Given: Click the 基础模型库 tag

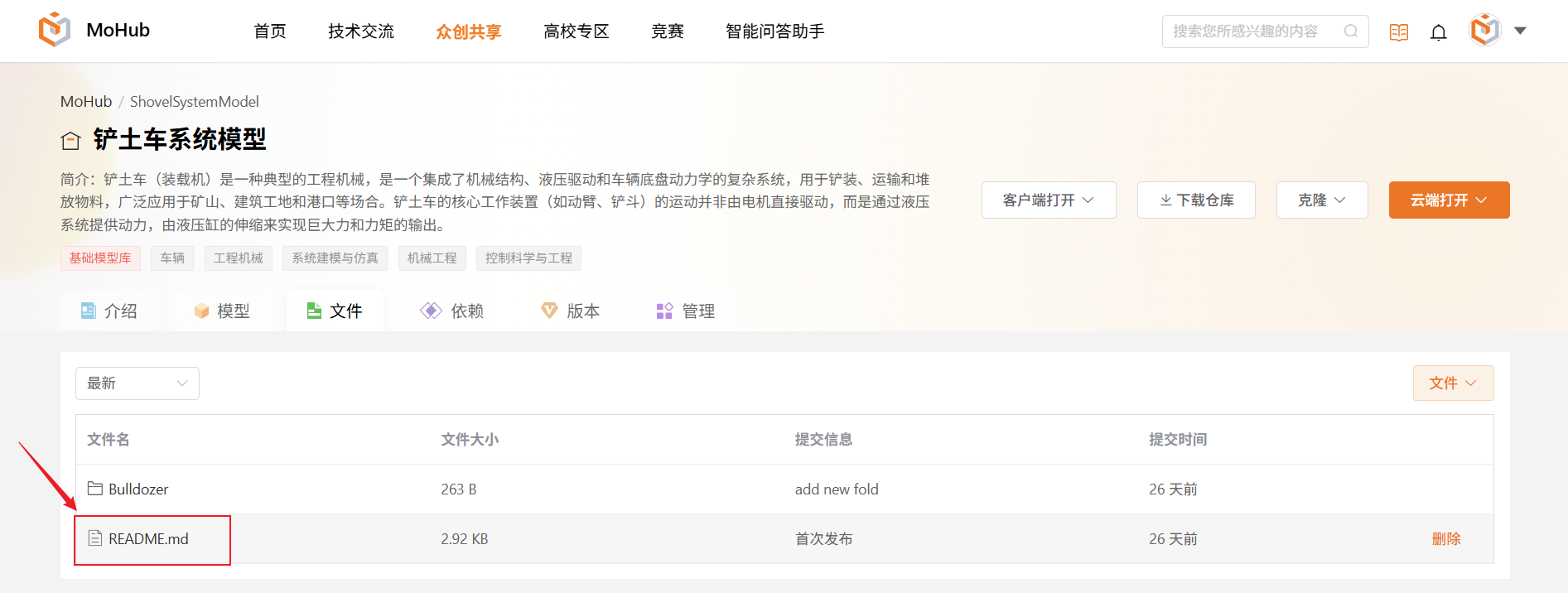Looking at the screenshot, I should 100,258.
